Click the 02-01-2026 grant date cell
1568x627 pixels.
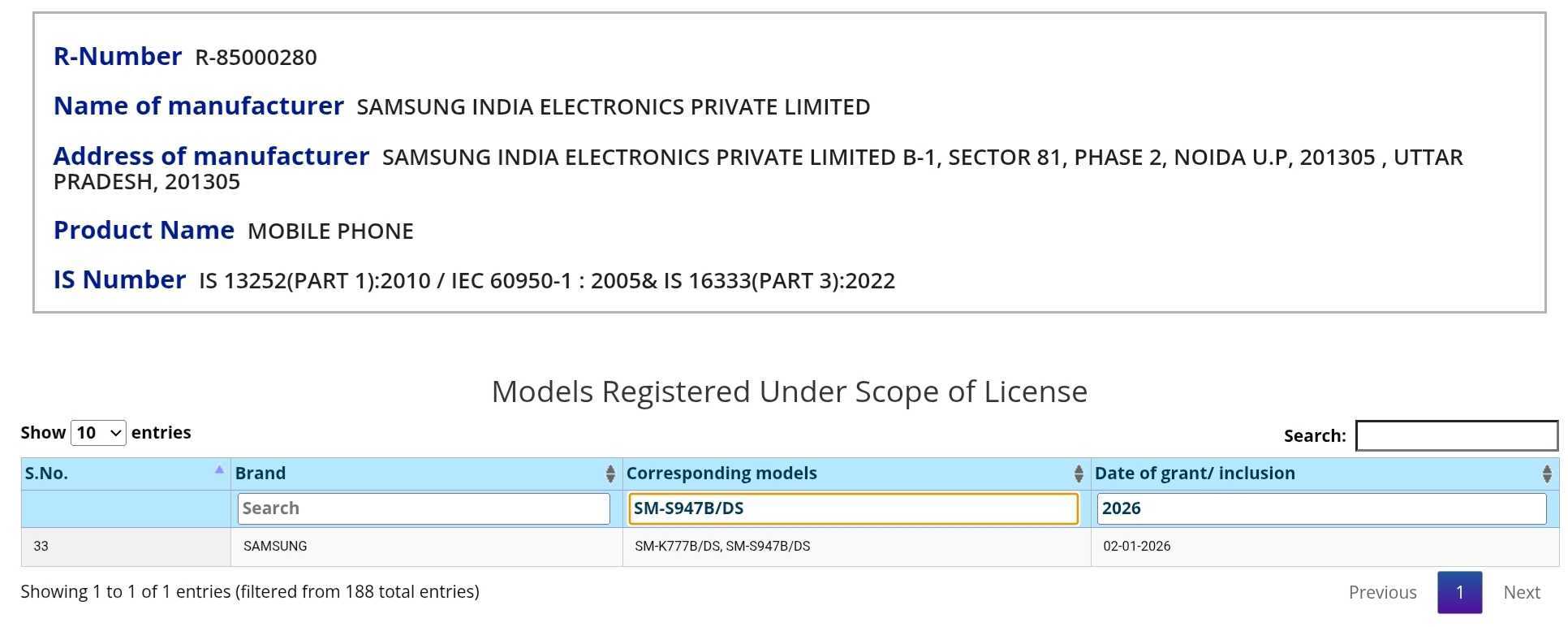(1136, 547)
